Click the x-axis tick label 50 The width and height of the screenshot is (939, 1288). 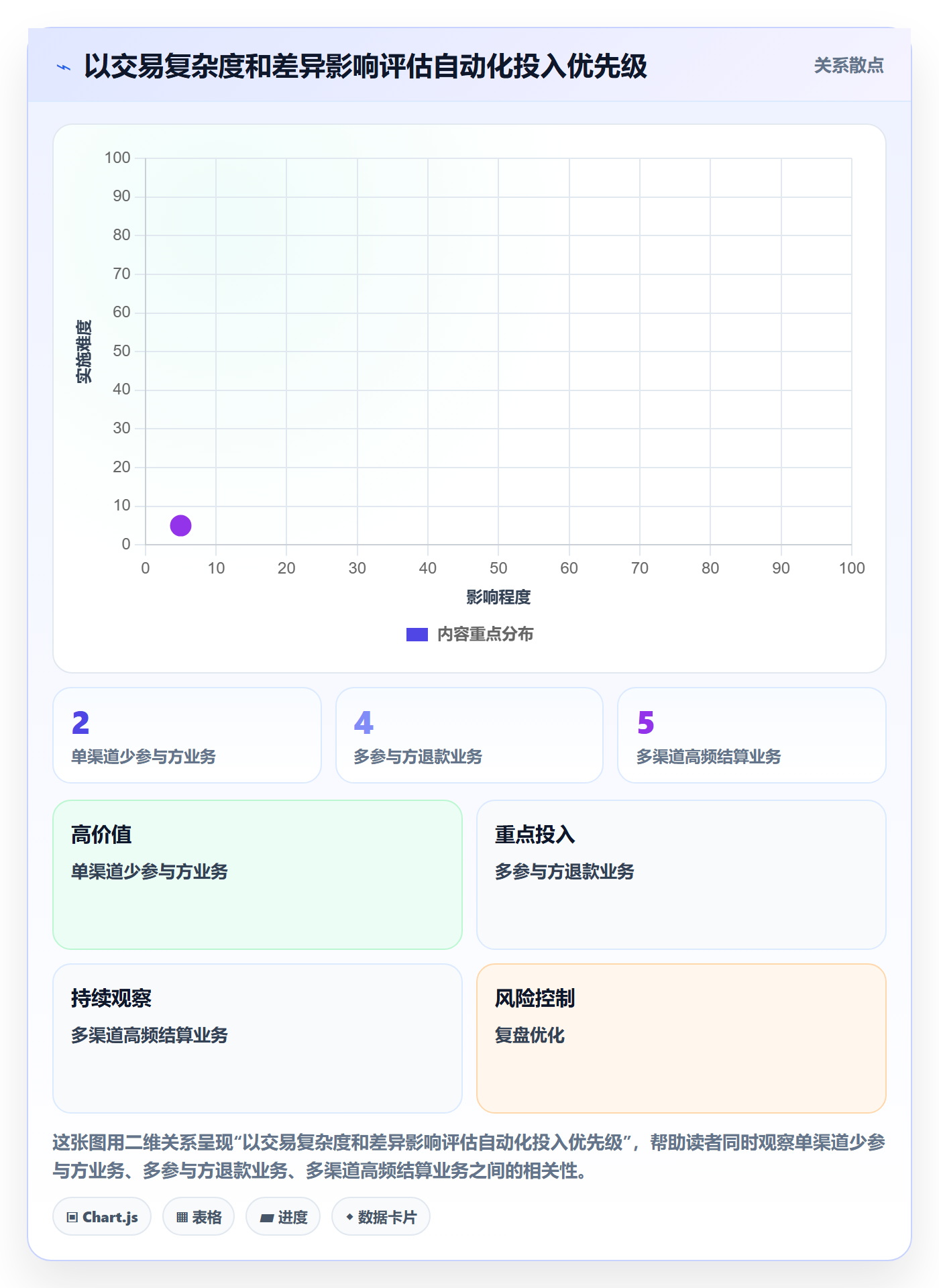(x=498, y=568)
